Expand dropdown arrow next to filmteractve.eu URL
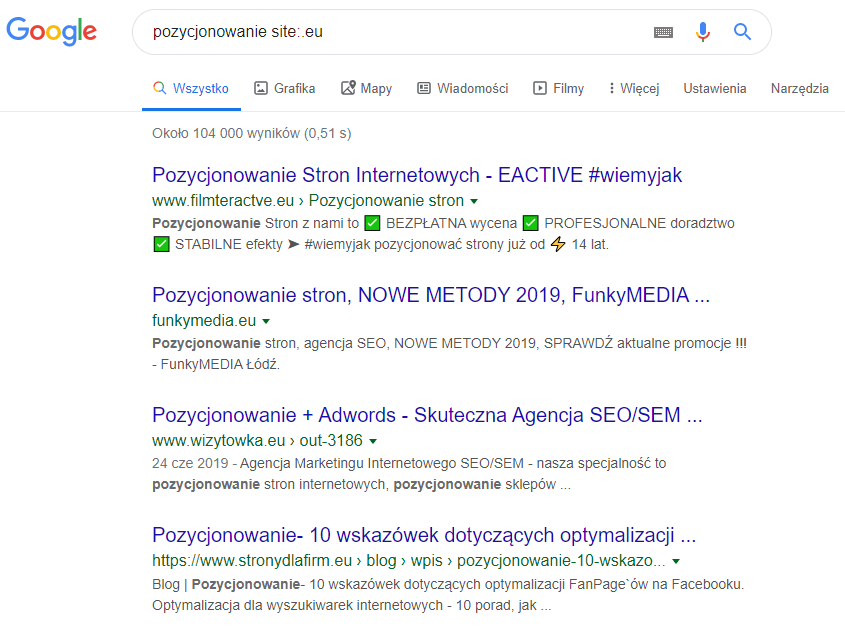This screenshot has width=845, height=627. click(474, 201)
